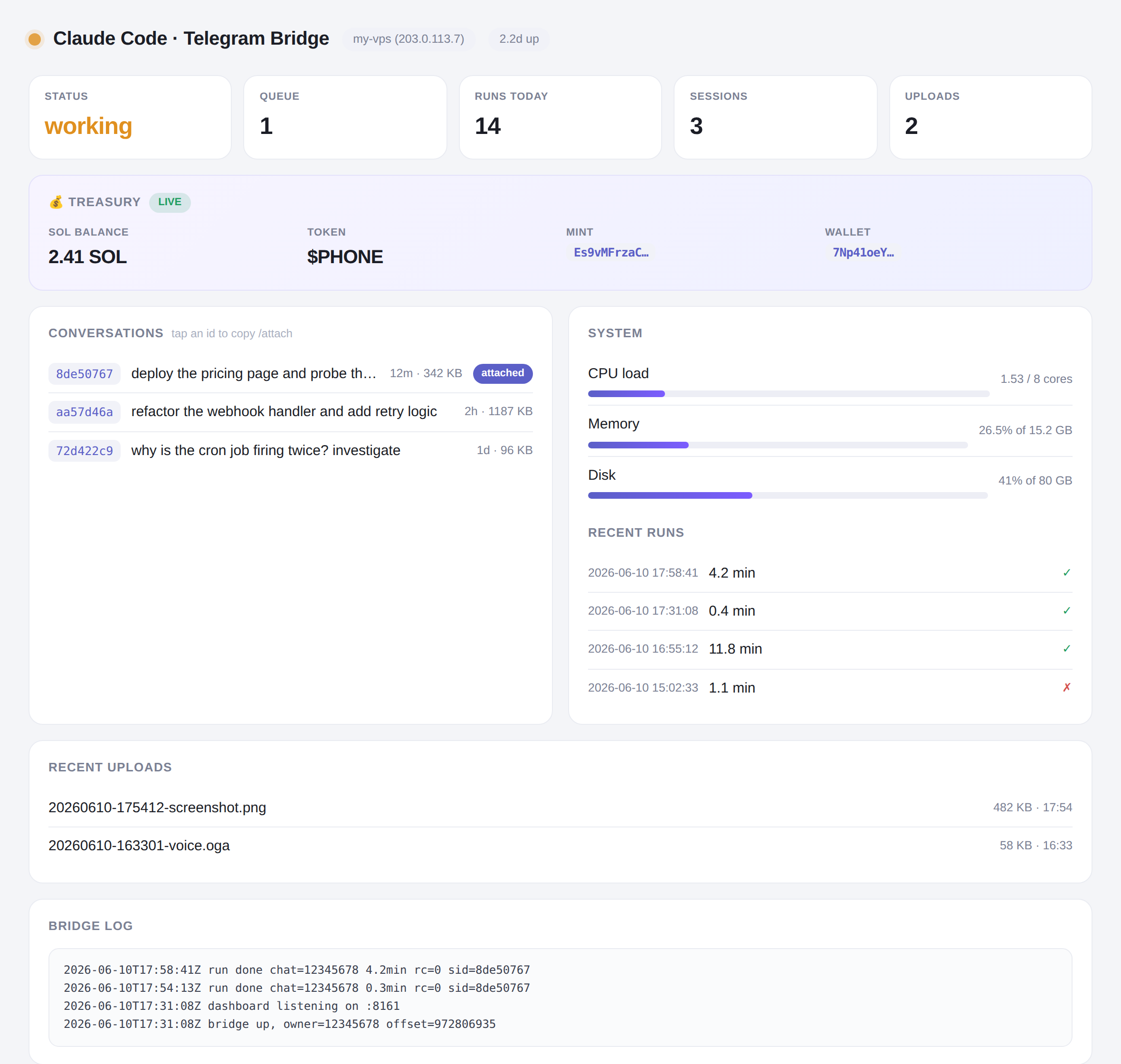The image size is (1121, 1064).
Task: Click the attached badge
Action: [x=503, y=373]
